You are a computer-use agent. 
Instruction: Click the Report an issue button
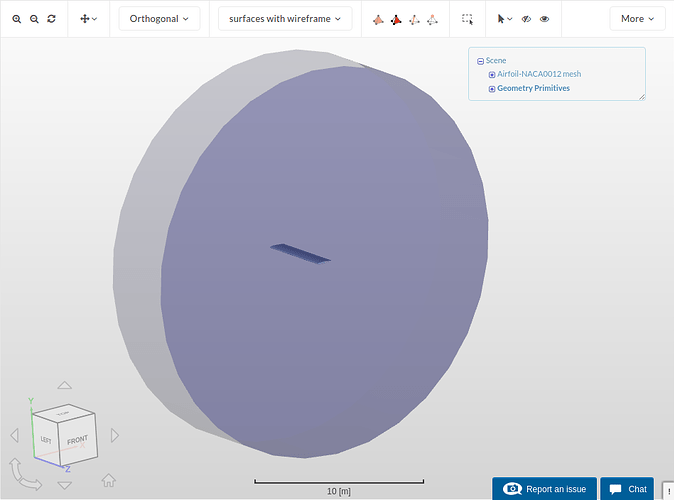pyautogui.click(x=545, y=489)
